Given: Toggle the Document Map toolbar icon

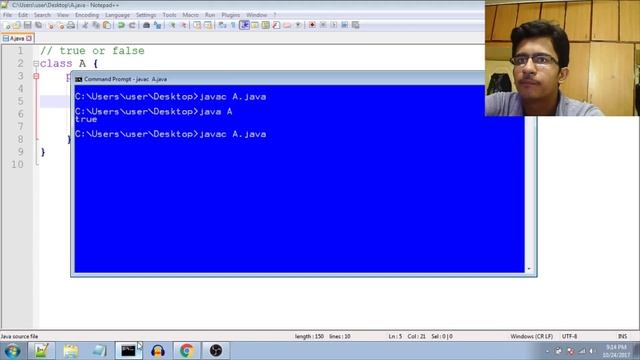Looking at the screenshot, I should pyautogui.click(x=265, y=25).
